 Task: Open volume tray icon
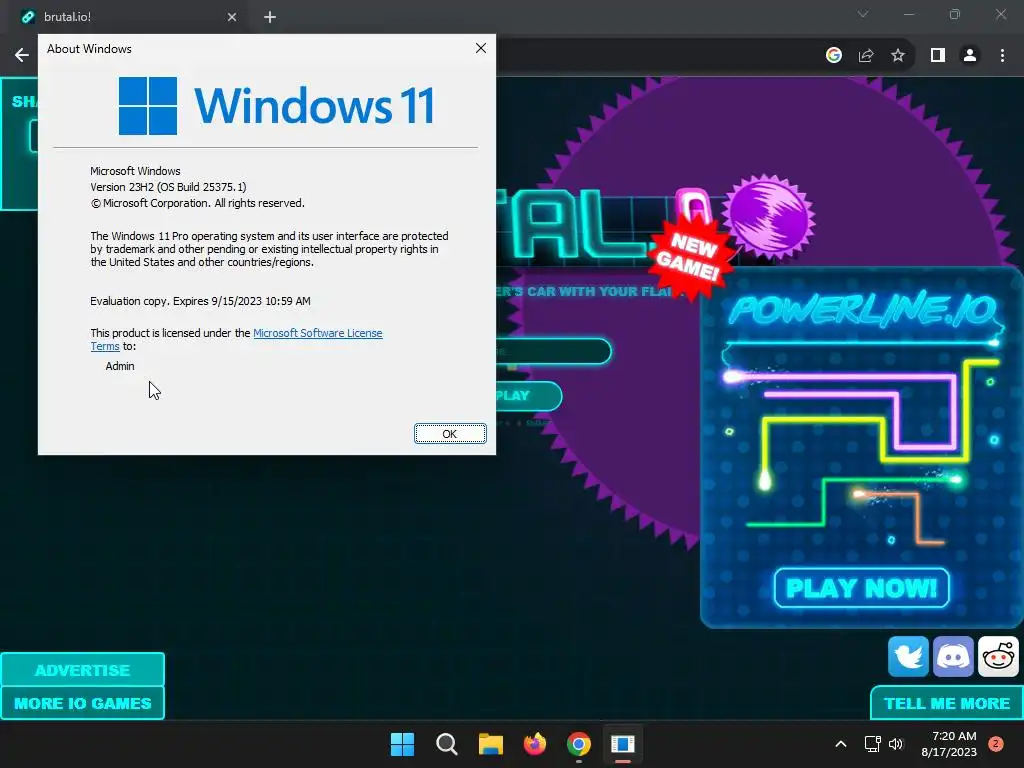point(895,744)
